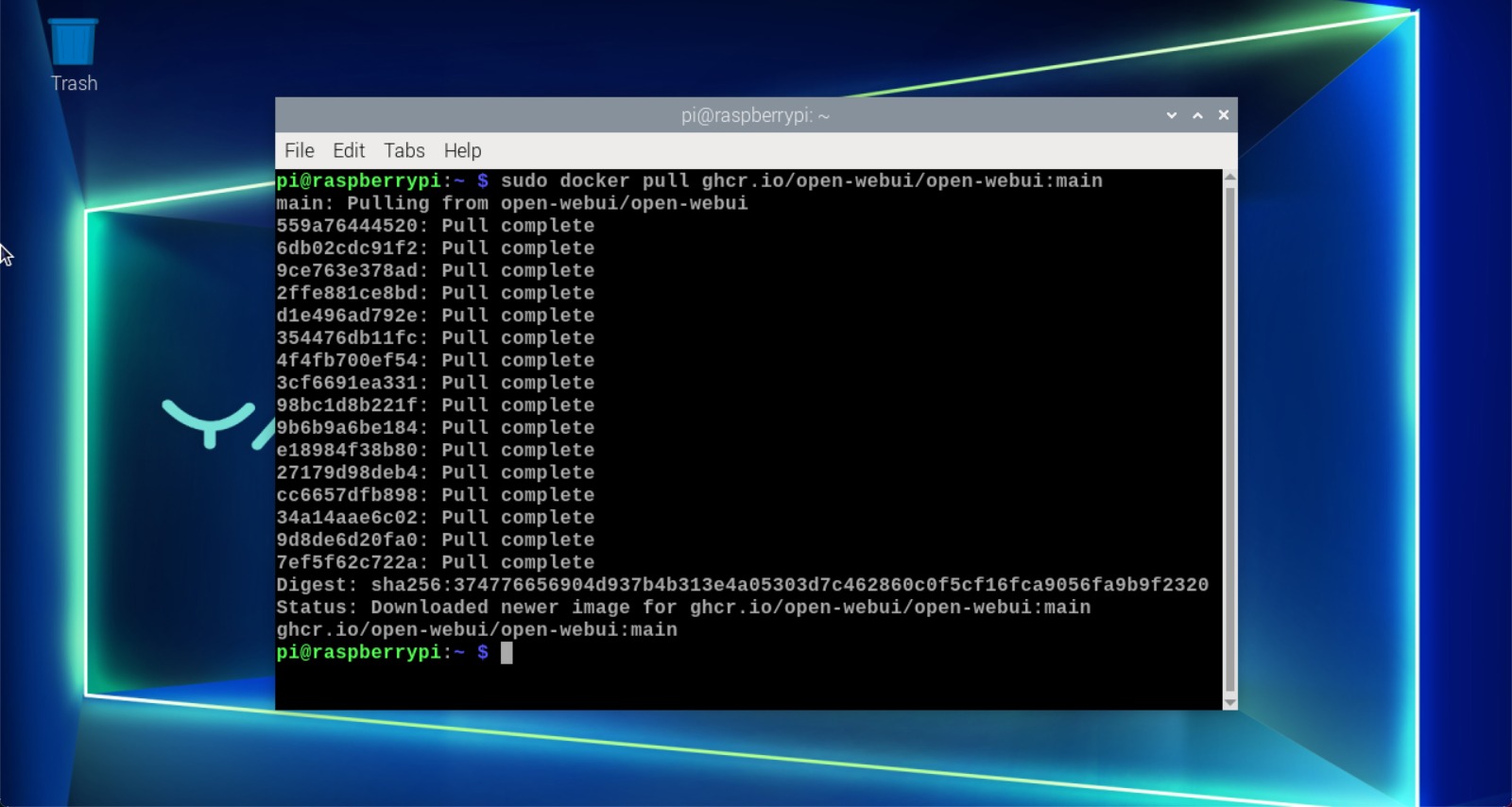Click the 'ghcr.io/open-webui/open-webui:main' output line
Image resolution: width=1512 pixels, height=807 pixels.
(477, 629)
